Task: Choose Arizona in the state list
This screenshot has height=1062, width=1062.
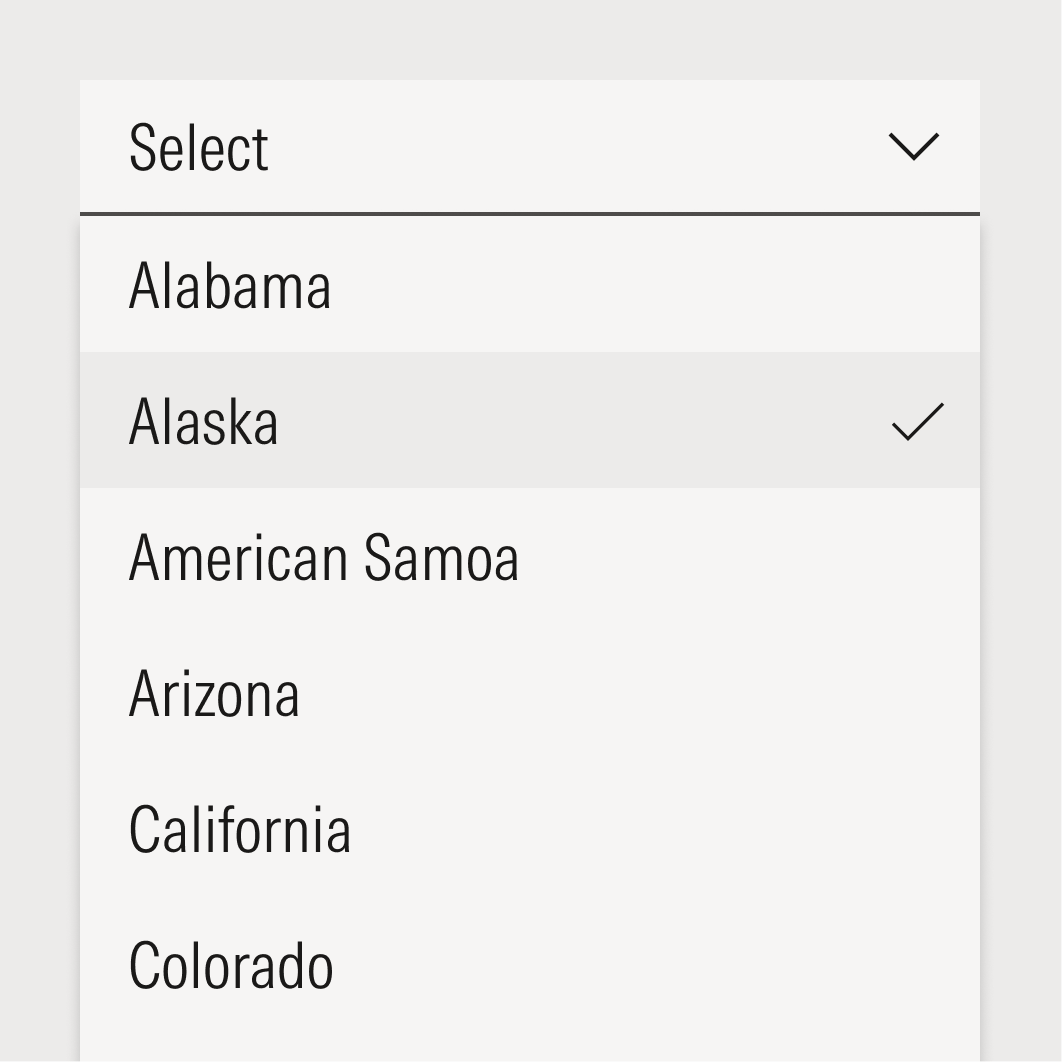Action: (x=529, y=694)
